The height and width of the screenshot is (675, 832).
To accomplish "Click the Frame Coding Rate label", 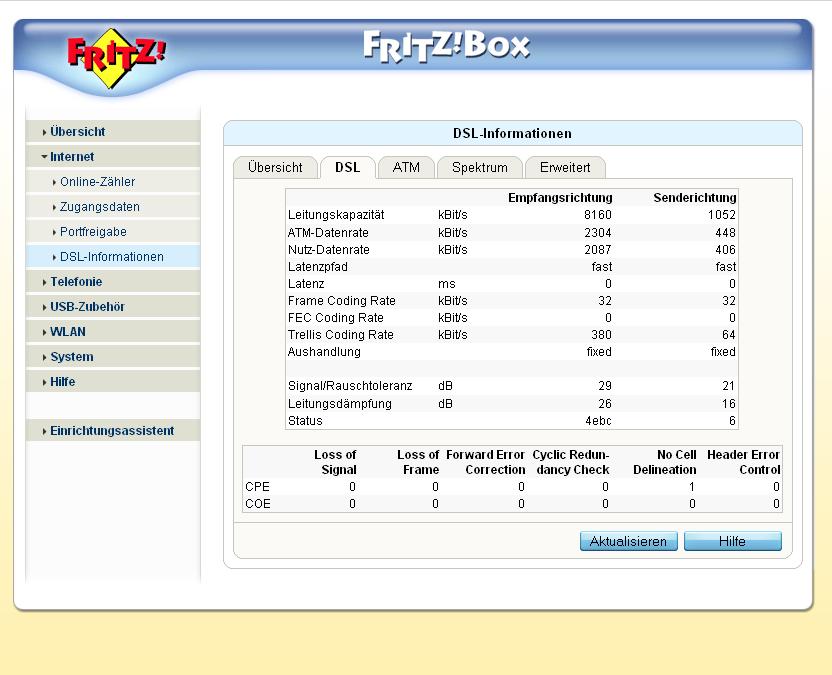I will [x=342, y=300].
